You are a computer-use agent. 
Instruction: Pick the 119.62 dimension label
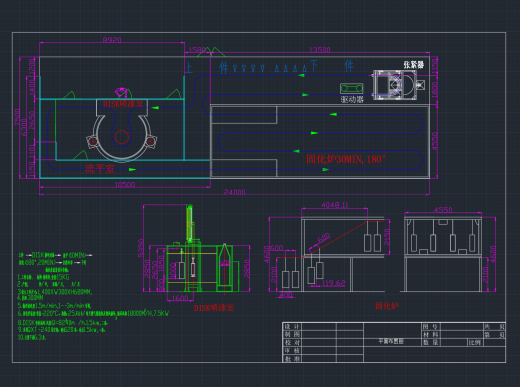tap(334, 283)
